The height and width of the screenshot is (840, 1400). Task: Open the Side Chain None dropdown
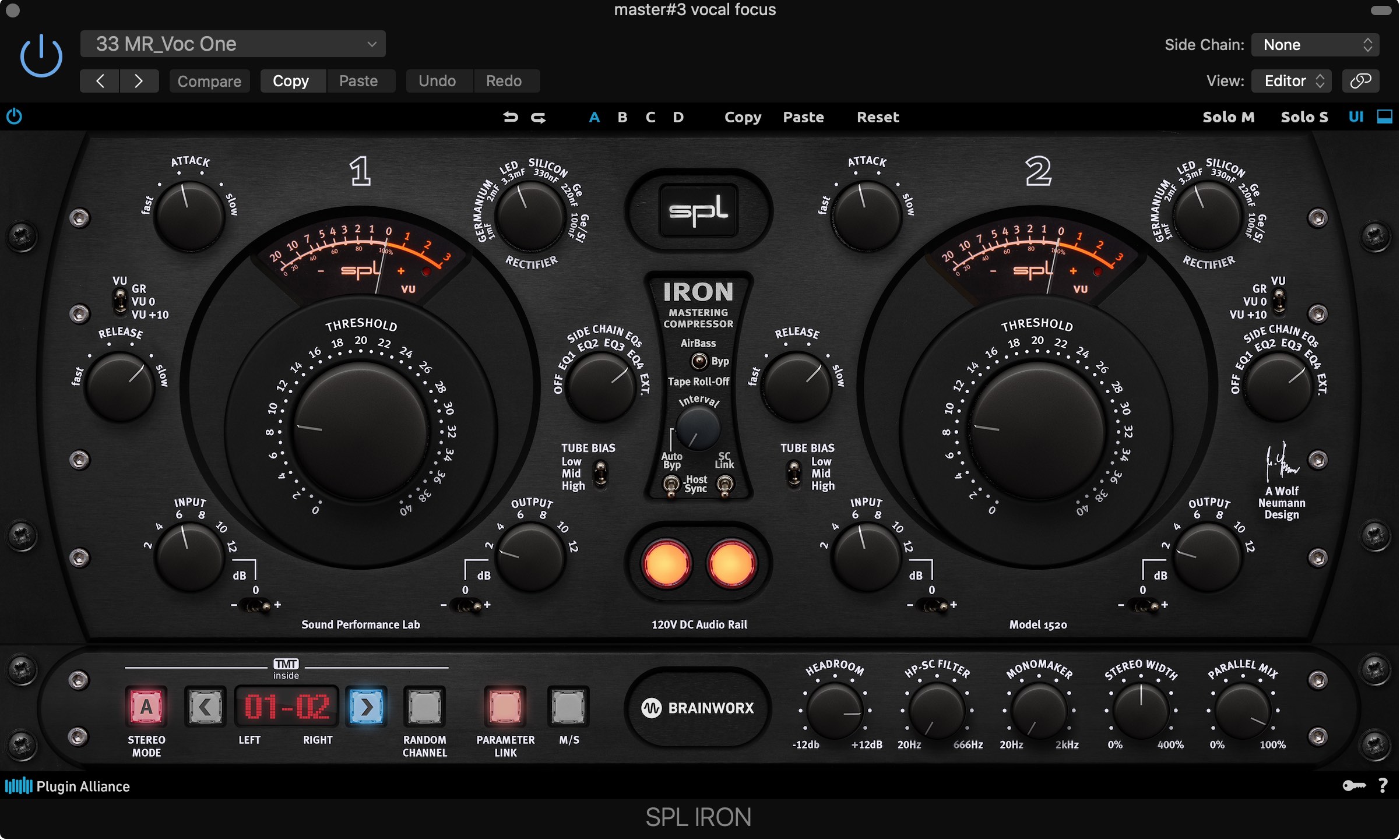click(1315, 45)
